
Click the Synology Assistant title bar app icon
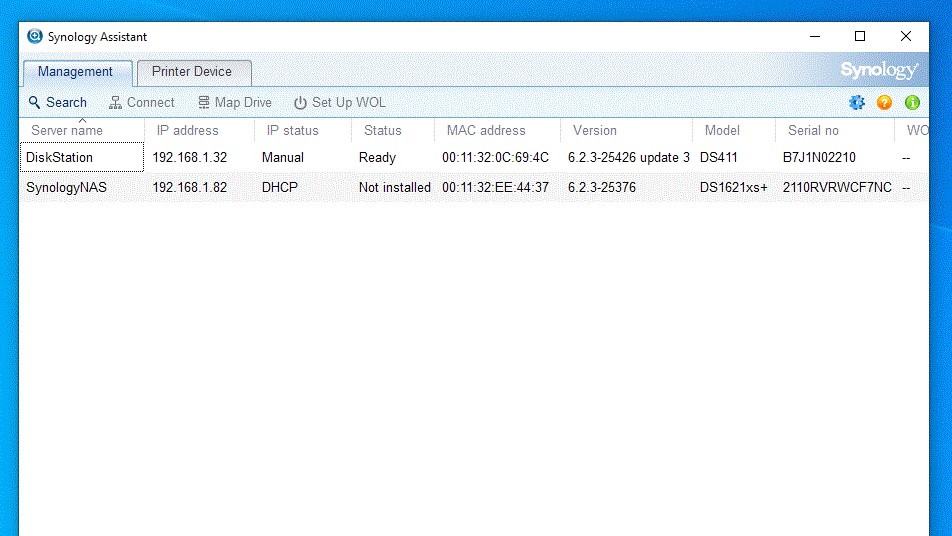coord(35,36)
